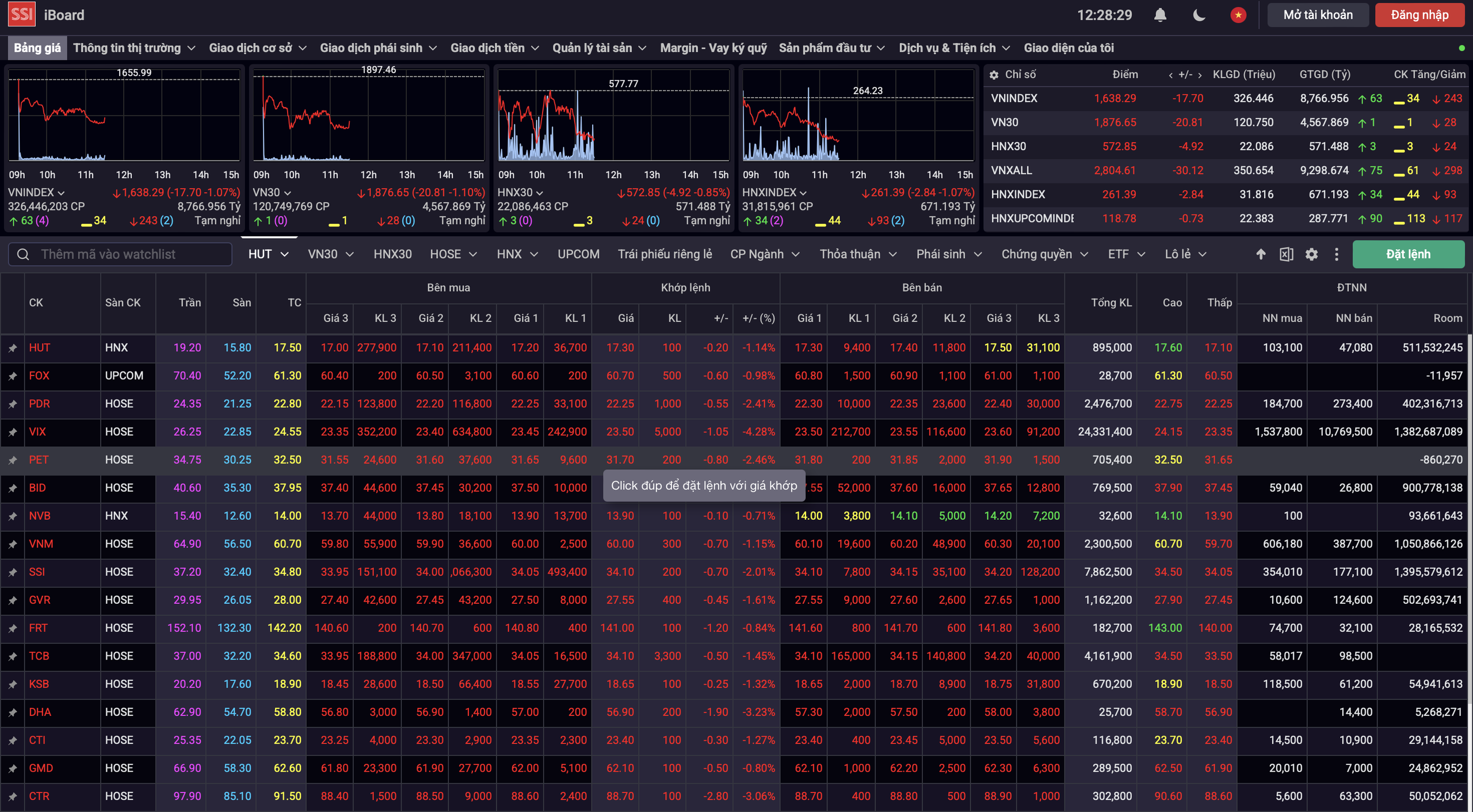Toggle the pin for HUT row

click(13, 348)
